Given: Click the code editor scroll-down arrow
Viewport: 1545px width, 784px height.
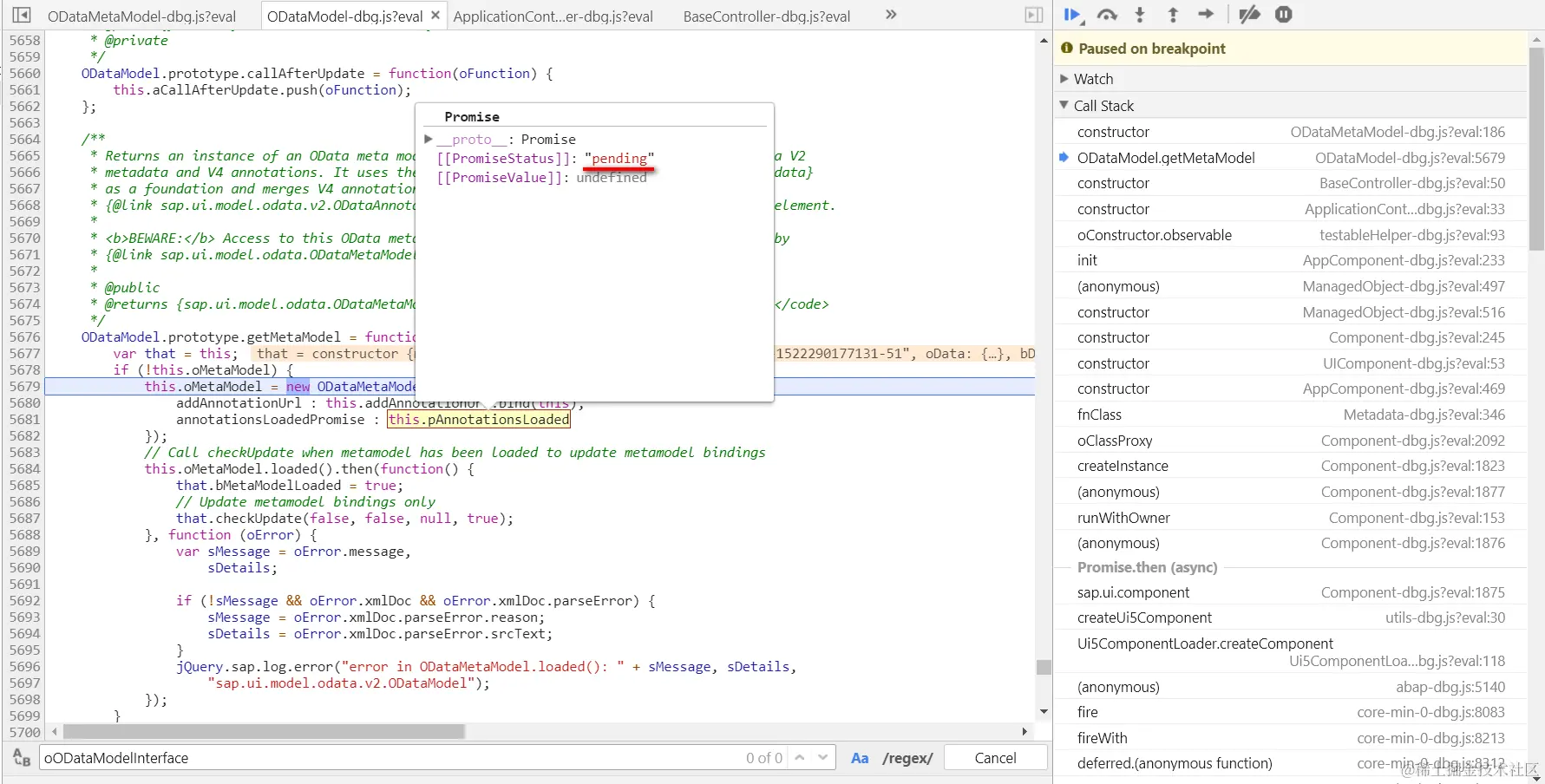Looking at the screenshot, I should coord(1044,713).
